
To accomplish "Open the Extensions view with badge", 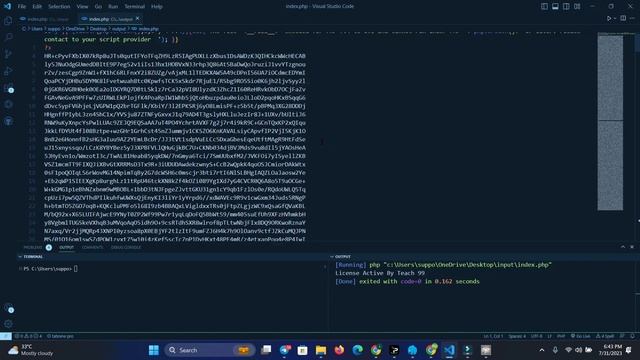I will pyautogui.click(x=8, y=88).
